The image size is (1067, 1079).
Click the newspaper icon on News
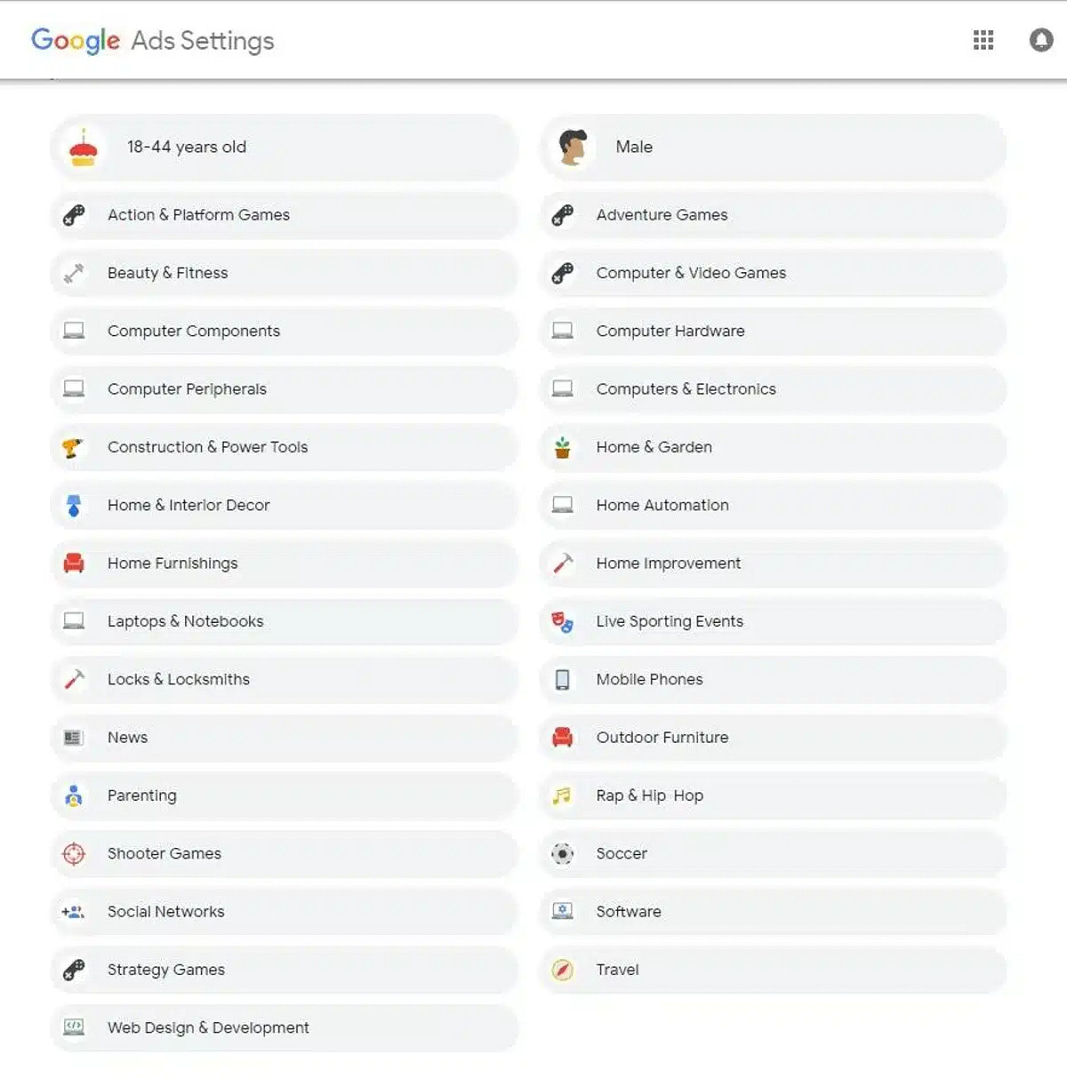click(x=73, y=737)
